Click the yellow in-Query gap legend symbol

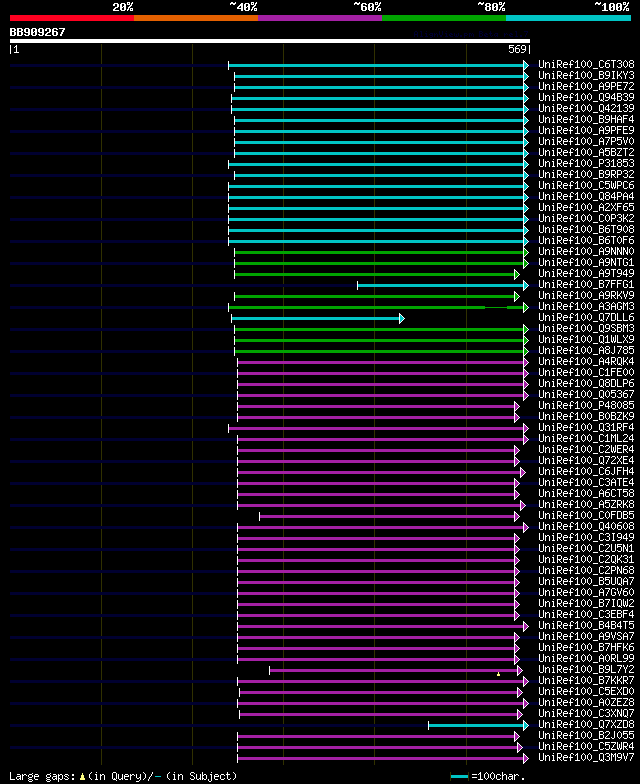[82, 777]
